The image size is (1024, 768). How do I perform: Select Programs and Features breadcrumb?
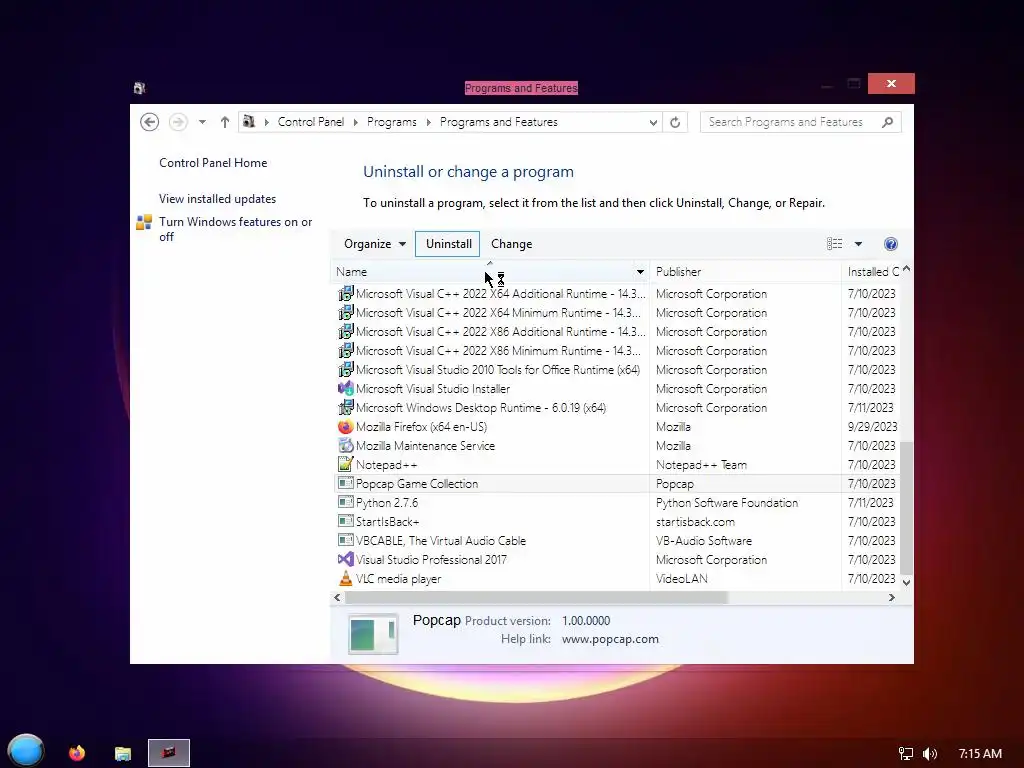[x=499, y=122]
